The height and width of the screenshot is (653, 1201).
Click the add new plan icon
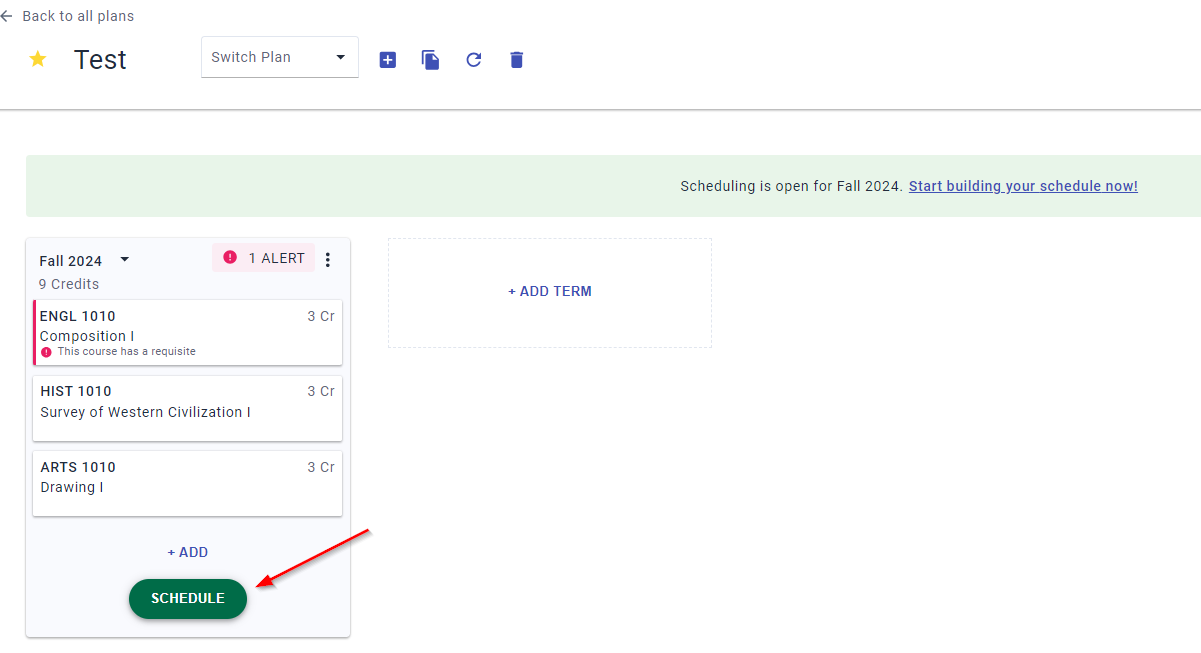coord(388,60)
